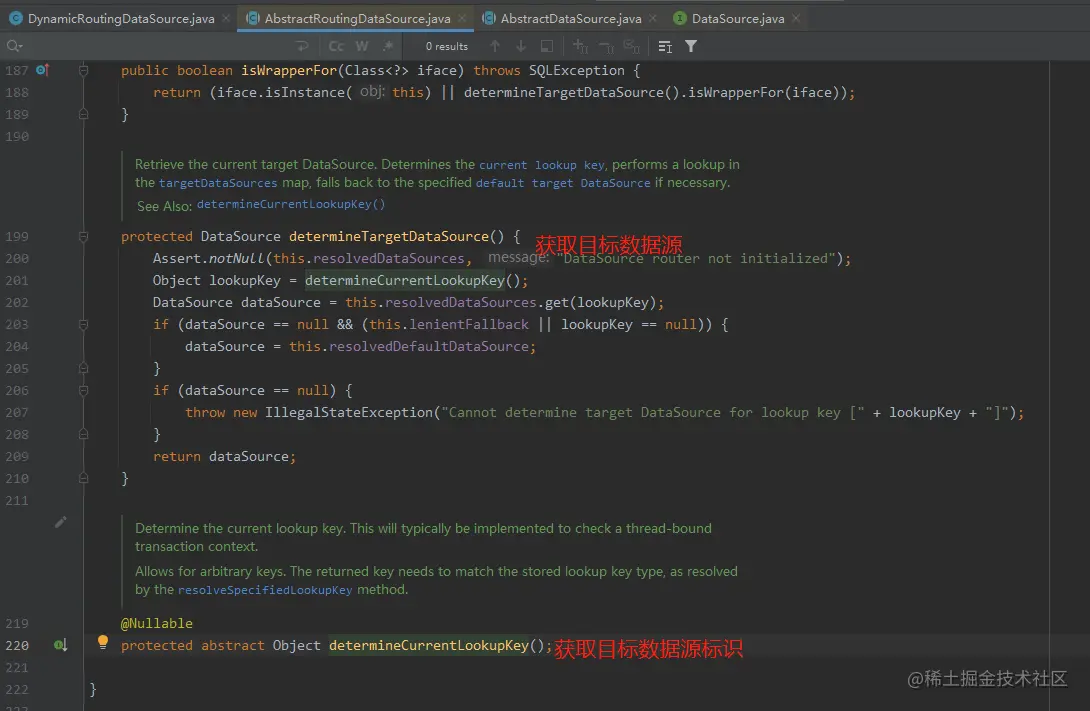
Task: Click line number 220 in the gutter
Action: (x=17, y=645)
